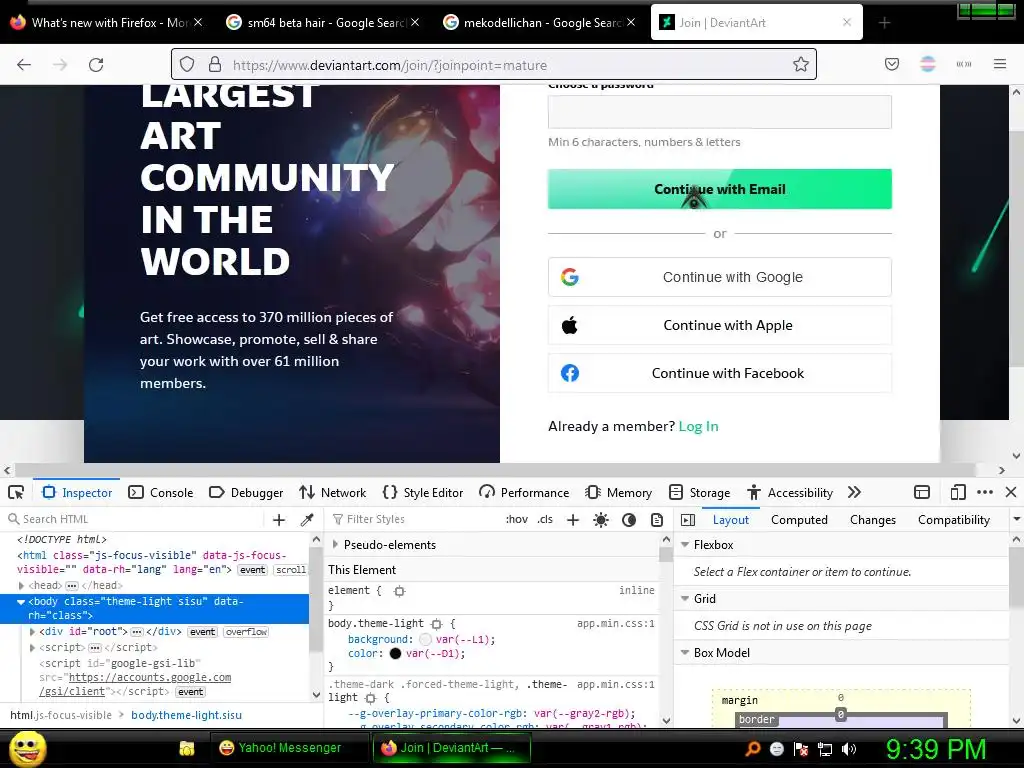Expand the head element node

[x=22, y=586]
